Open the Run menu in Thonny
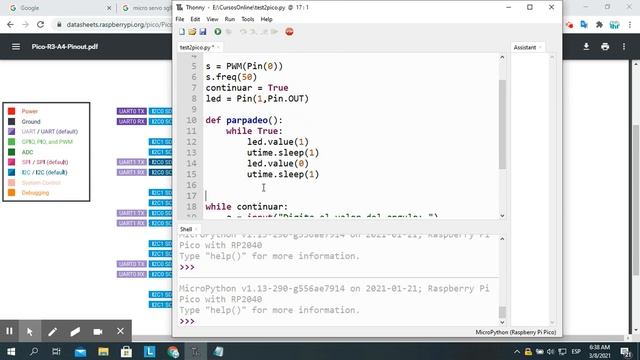Screen dimensions: 640x360 point(230,19)
